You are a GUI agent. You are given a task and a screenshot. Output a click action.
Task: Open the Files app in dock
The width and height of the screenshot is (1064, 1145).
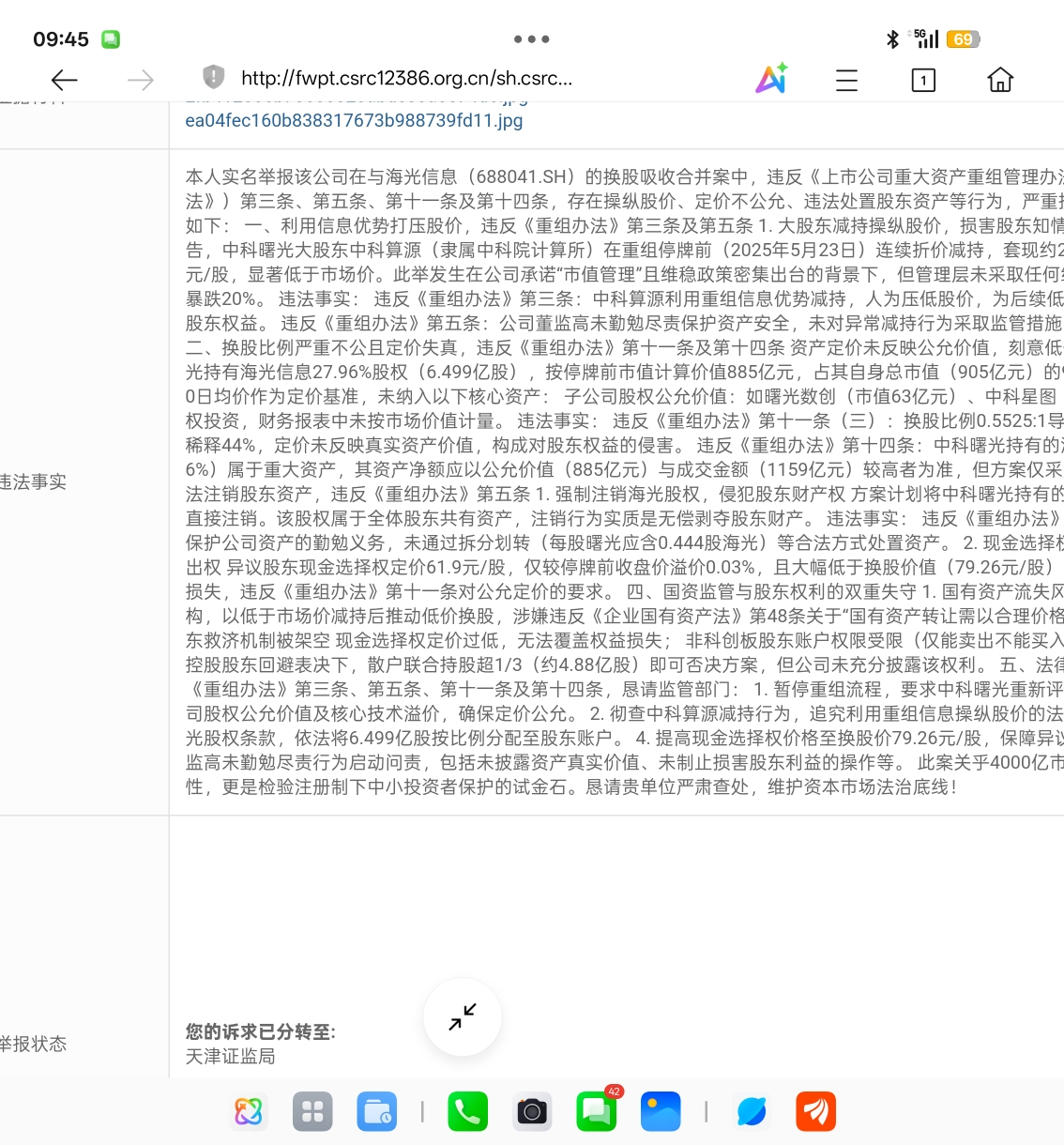[376, 1112]
